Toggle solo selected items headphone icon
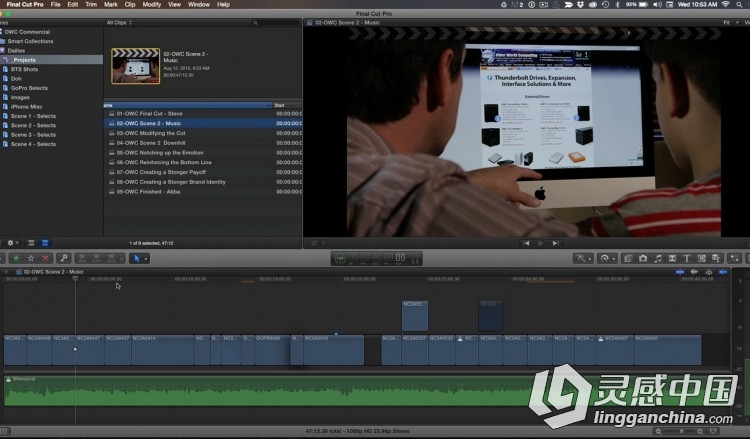 (709, 272)
